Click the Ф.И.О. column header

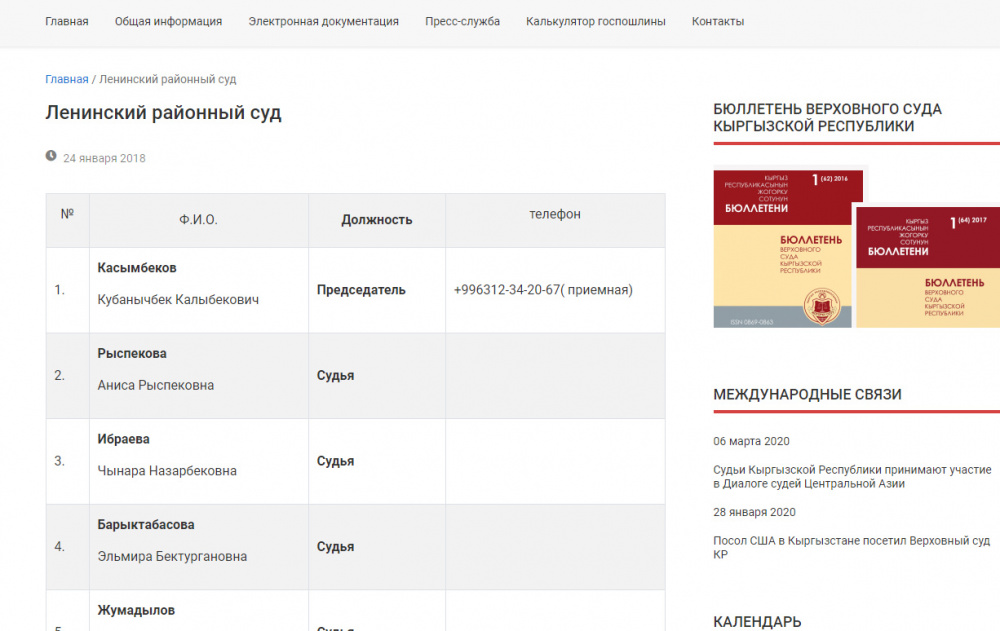[x=198, y=220]
